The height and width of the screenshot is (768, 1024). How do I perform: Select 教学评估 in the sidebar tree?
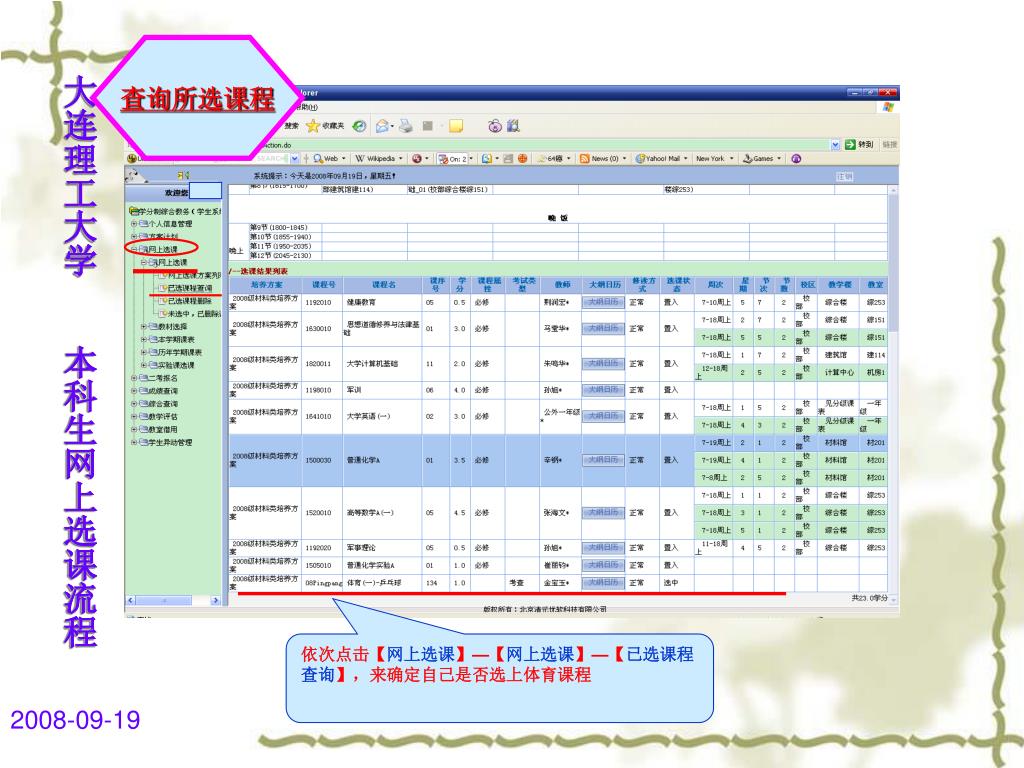163,417
